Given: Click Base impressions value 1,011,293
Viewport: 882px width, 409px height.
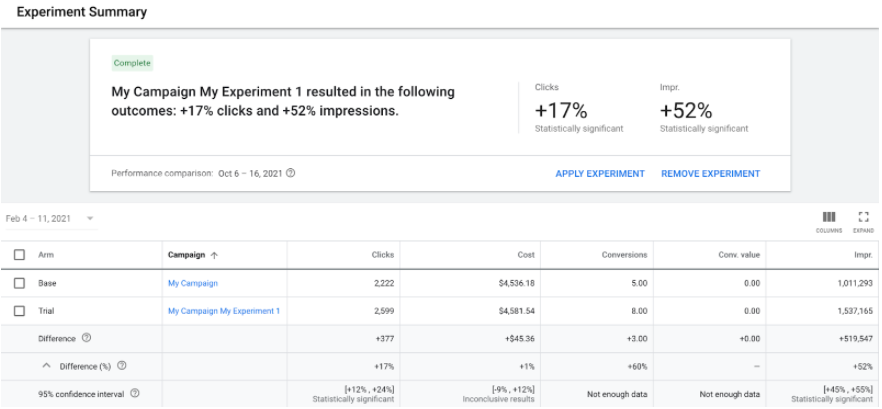Looking at the screenshot, I should click(x=855, y=283).
